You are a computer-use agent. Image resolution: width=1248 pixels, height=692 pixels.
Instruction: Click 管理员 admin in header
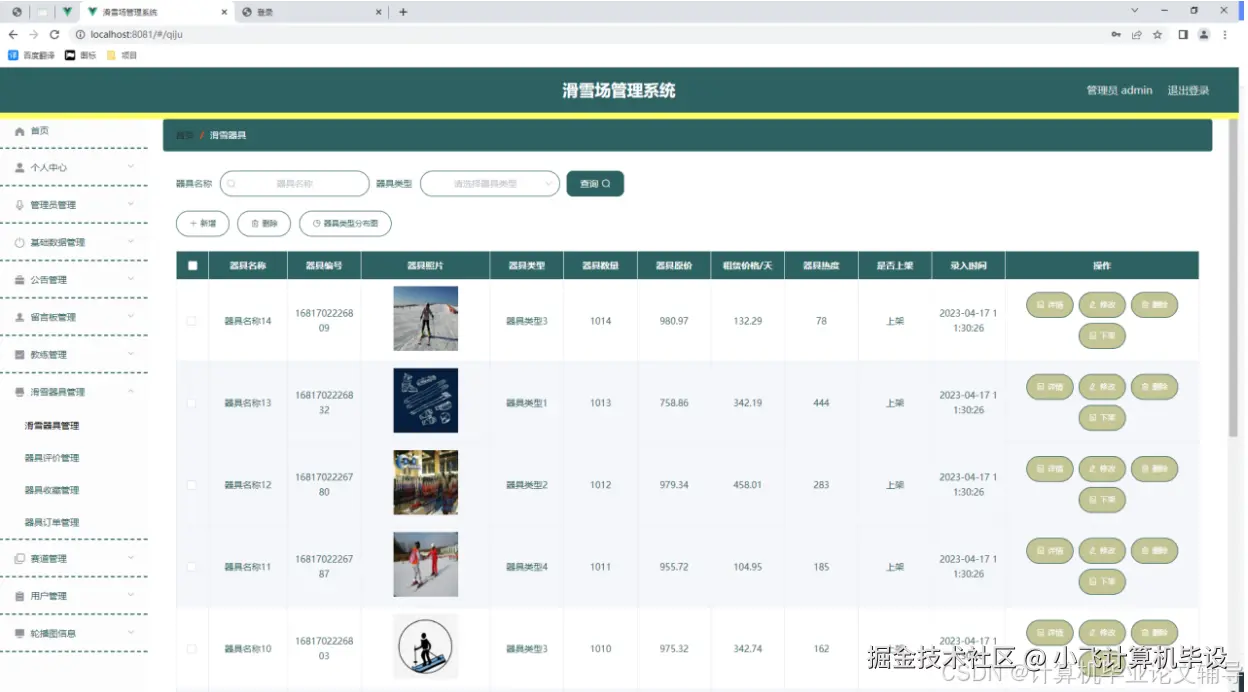(x=1119, y=91)
